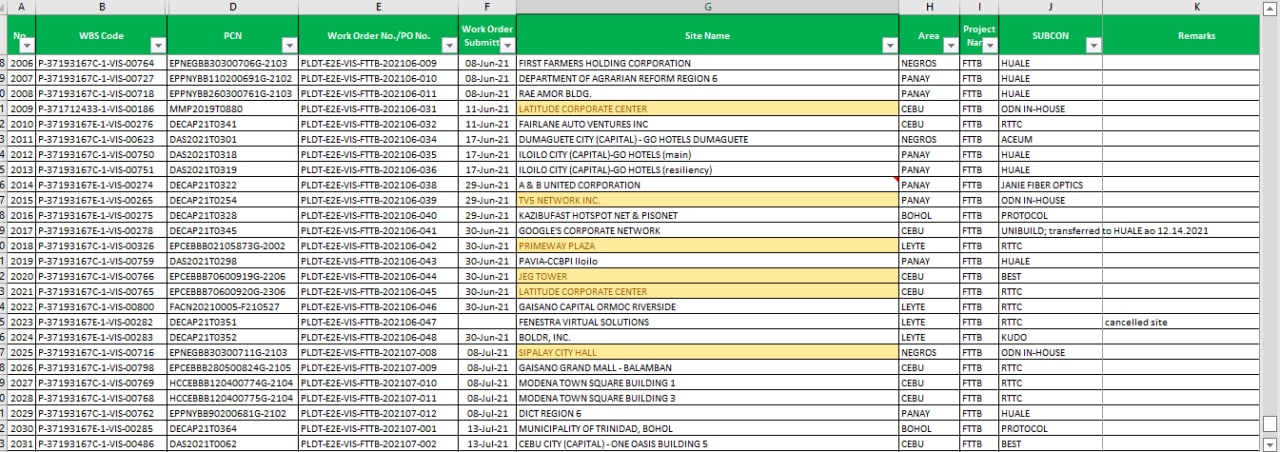
Task: Click the ACEUM subcon cell
Action: point(1050,139)
